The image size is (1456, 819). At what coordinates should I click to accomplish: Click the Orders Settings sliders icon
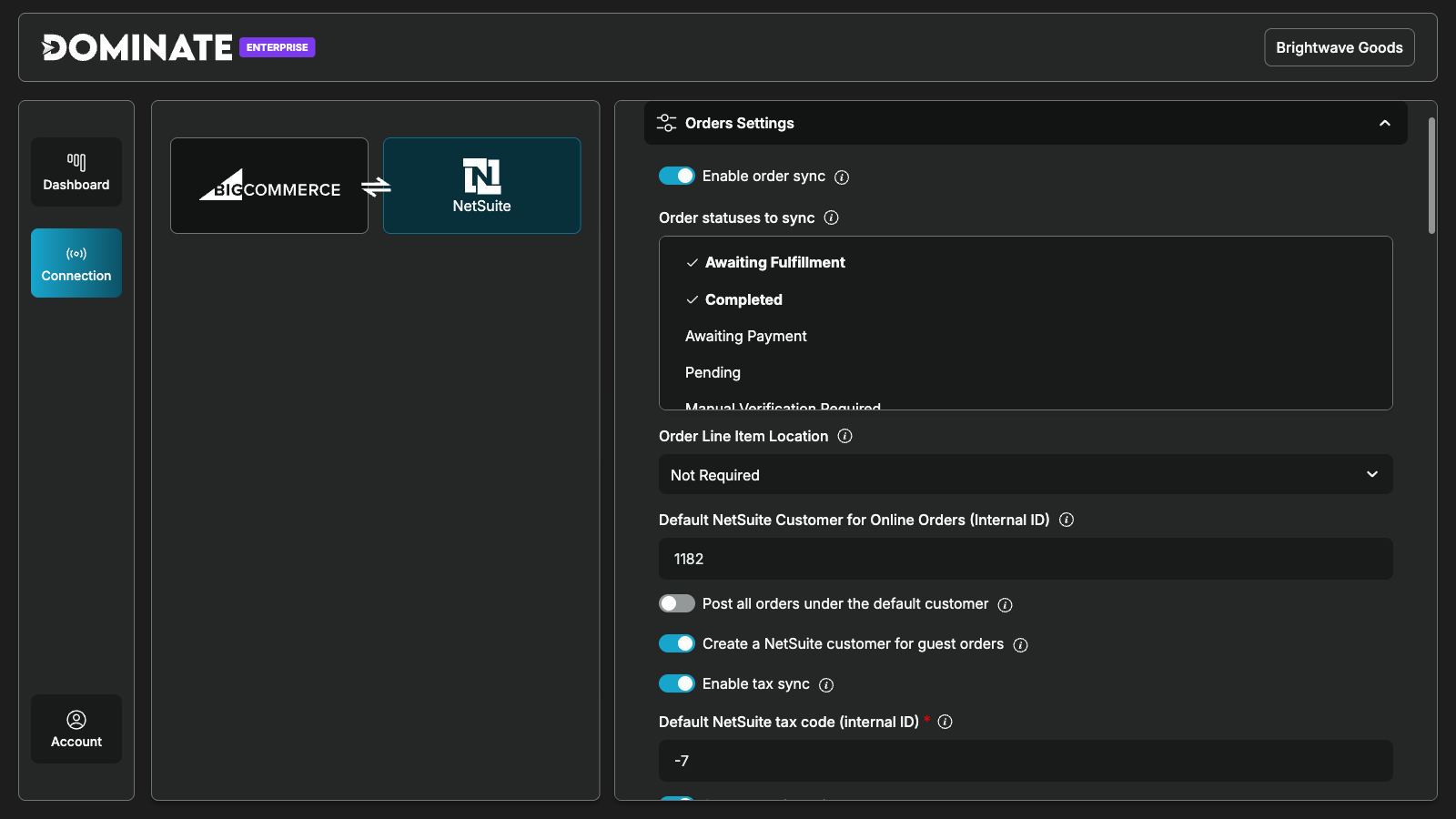(x=666, y=123)
